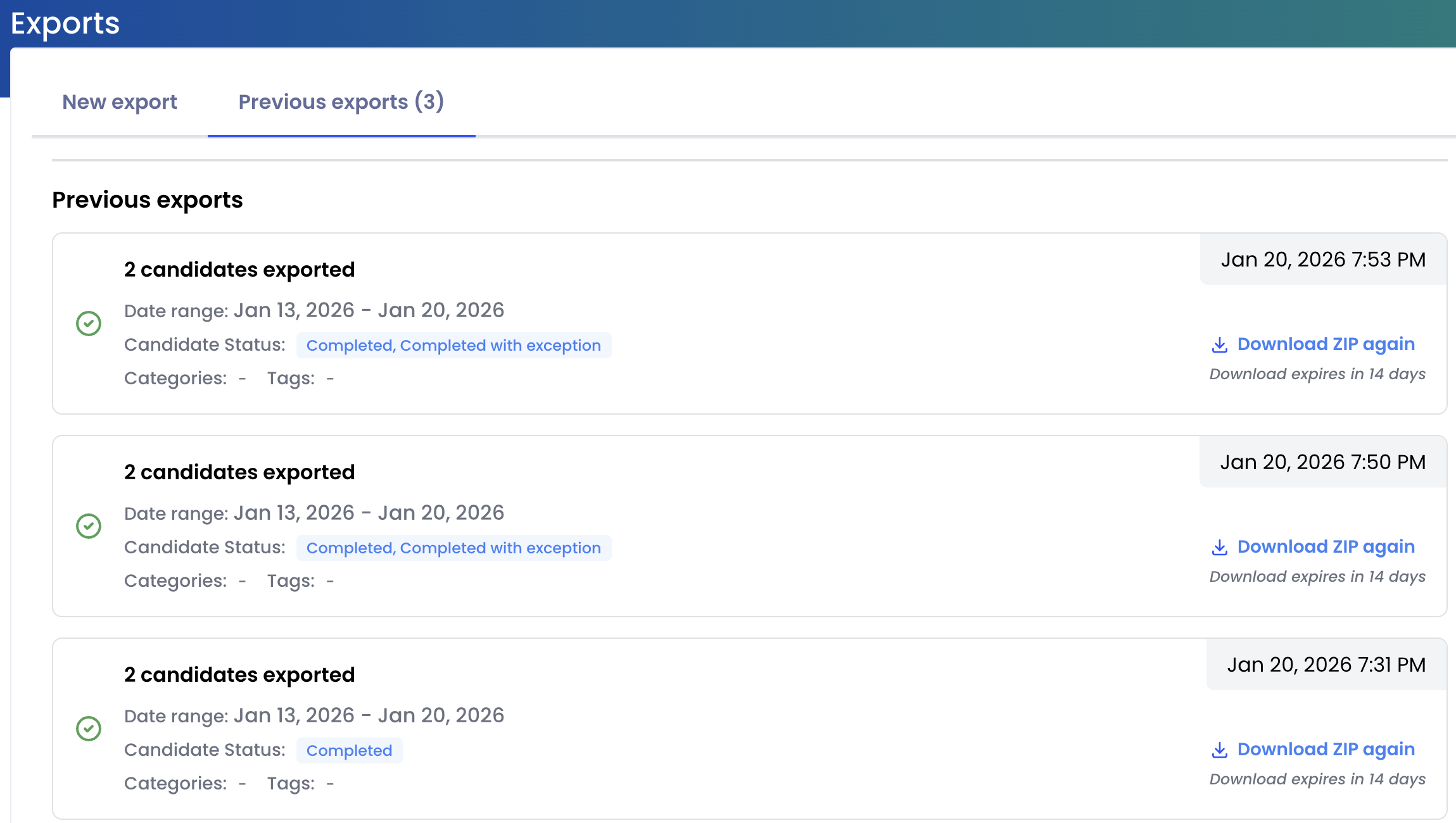The height and width of the screenshot is (823, 1456).
Task: Select the Previous exports (3) tab
Action: 341,102
